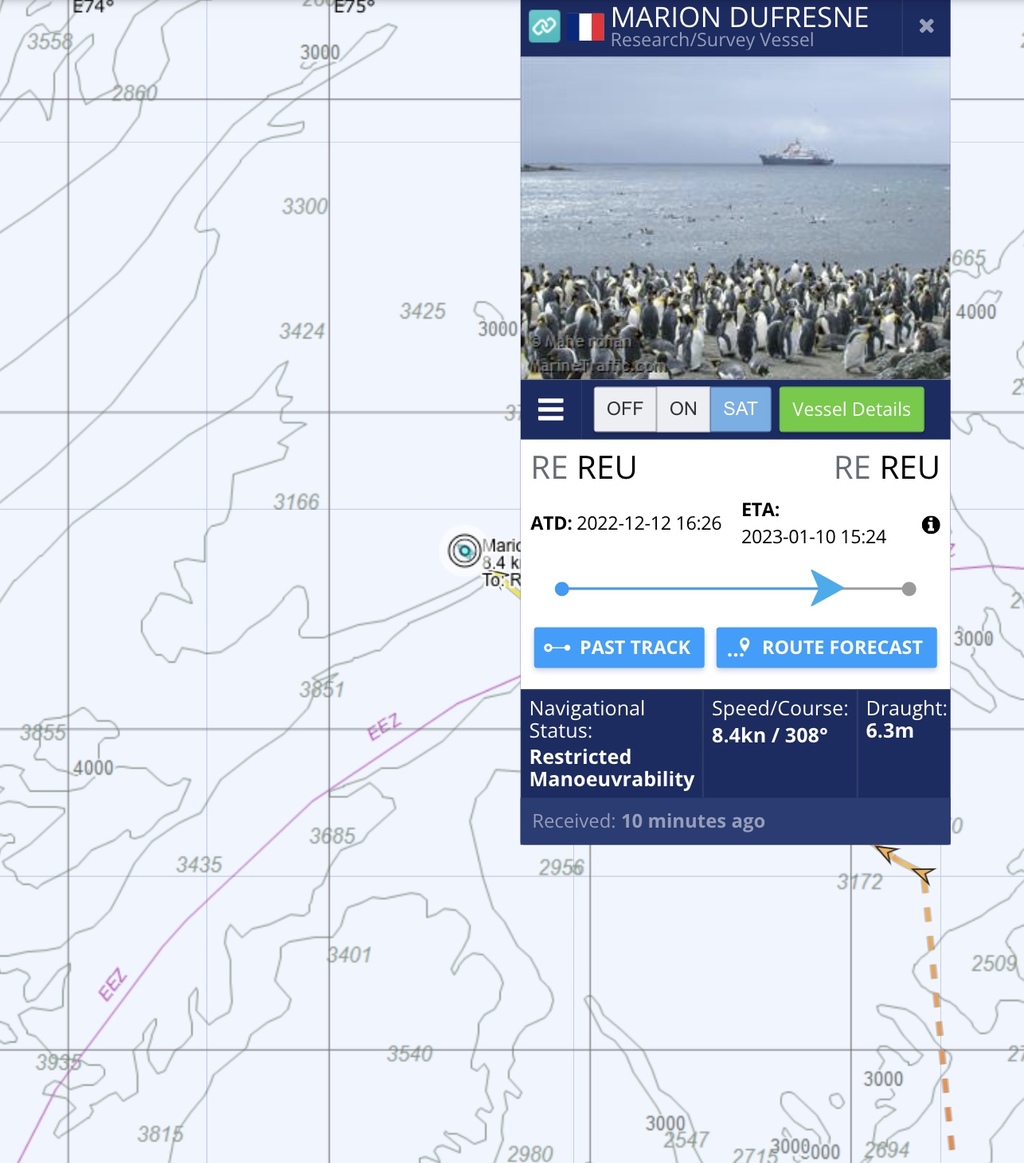Click the departure dot on voyage progress
Viewport: 1024px width, 1163px height.
[562, 589]
